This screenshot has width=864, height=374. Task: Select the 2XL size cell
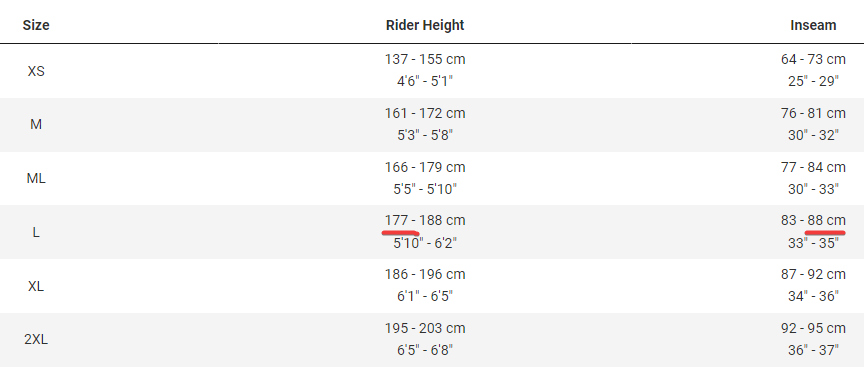point(36,340)
